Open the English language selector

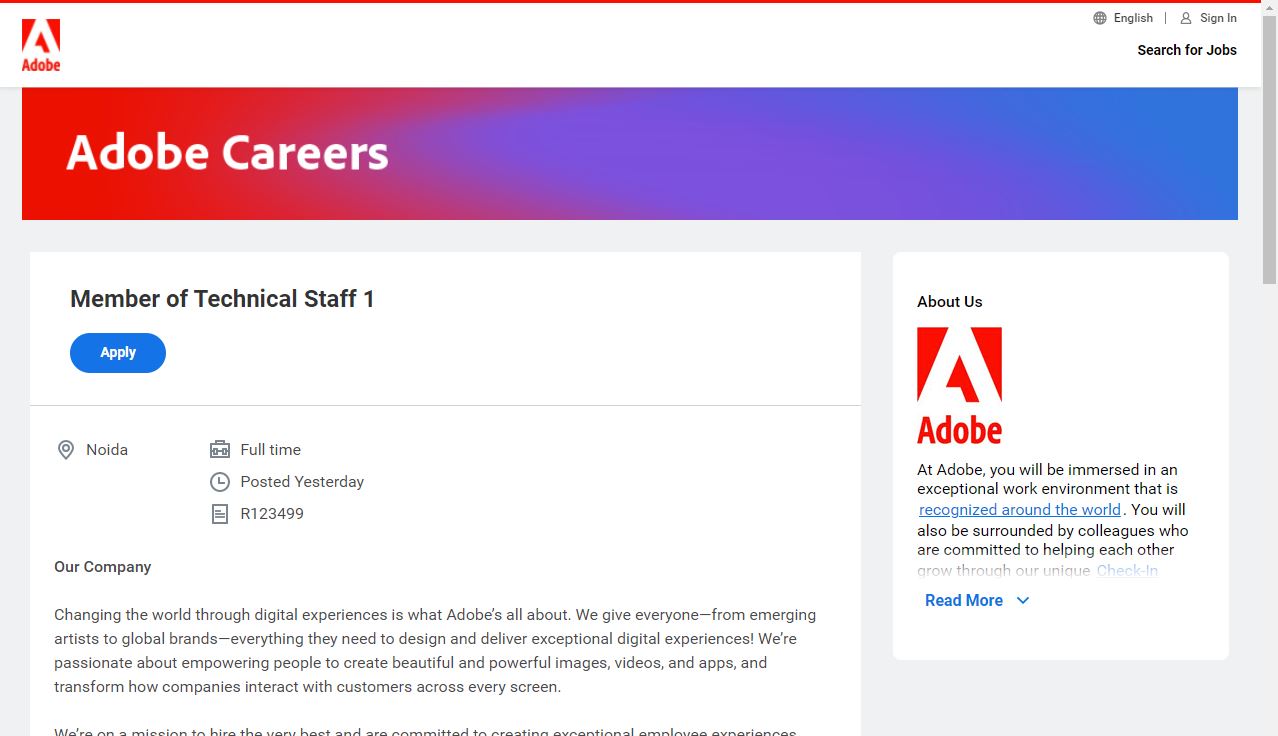click(x=1133, y=18)
